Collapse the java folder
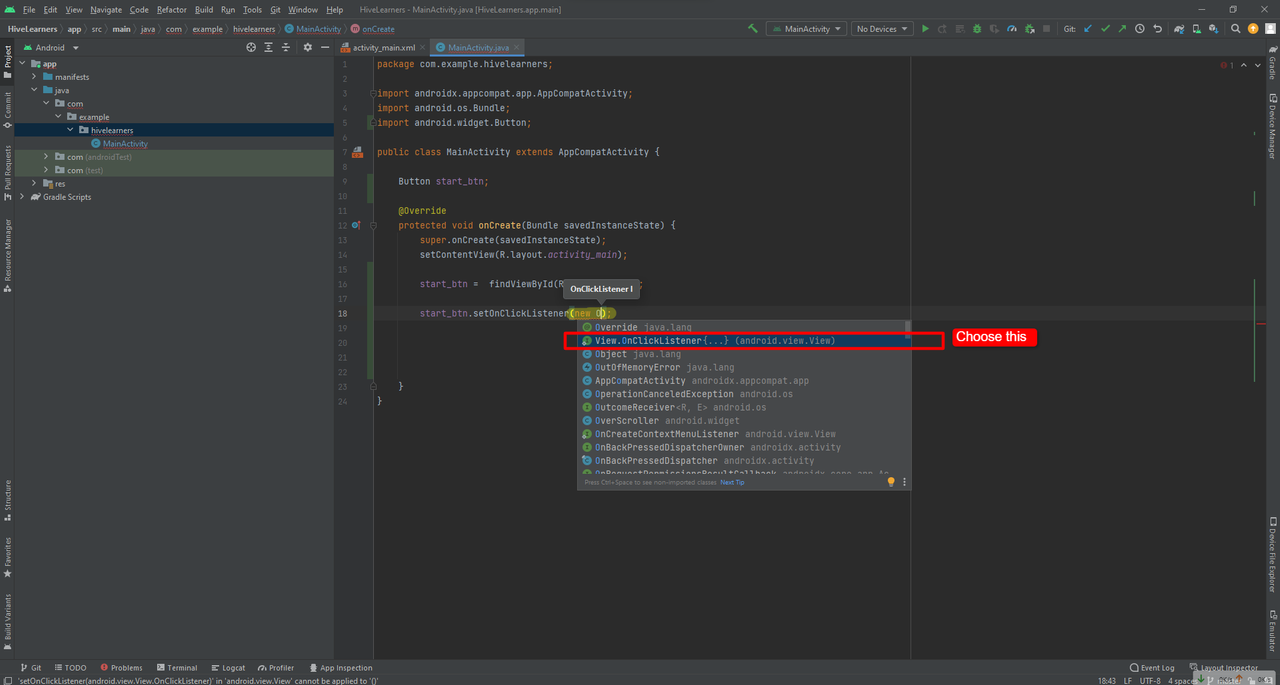1280x685 pixels. [x=34, y=90]
